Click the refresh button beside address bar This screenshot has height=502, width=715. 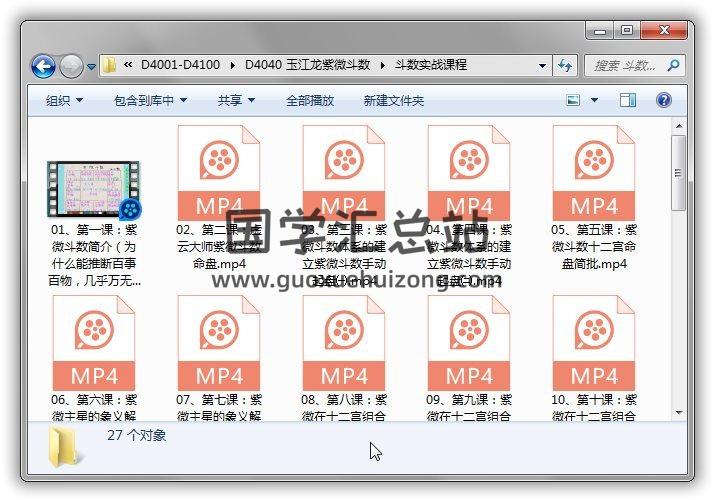(x=565, y=66)
